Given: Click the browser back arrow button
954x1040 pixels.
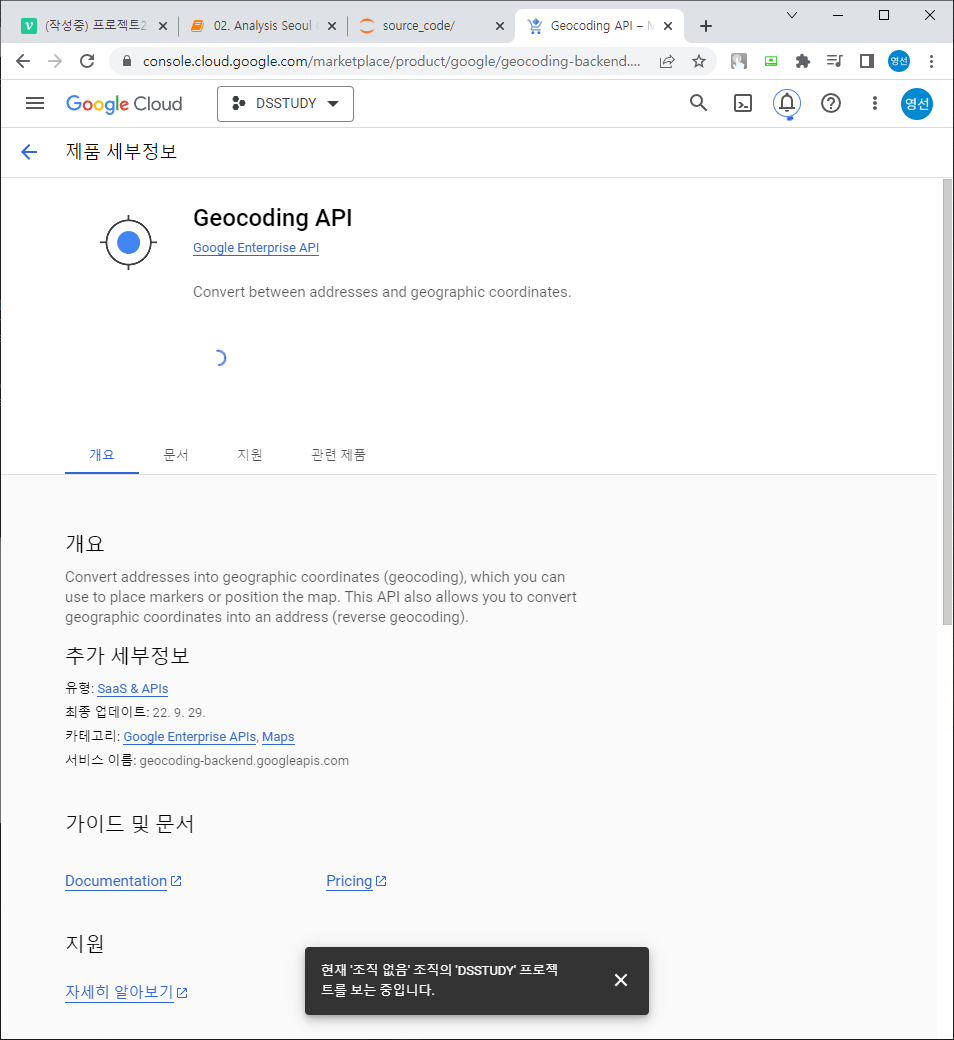Looking at the screenshot, I should (23, 61).
